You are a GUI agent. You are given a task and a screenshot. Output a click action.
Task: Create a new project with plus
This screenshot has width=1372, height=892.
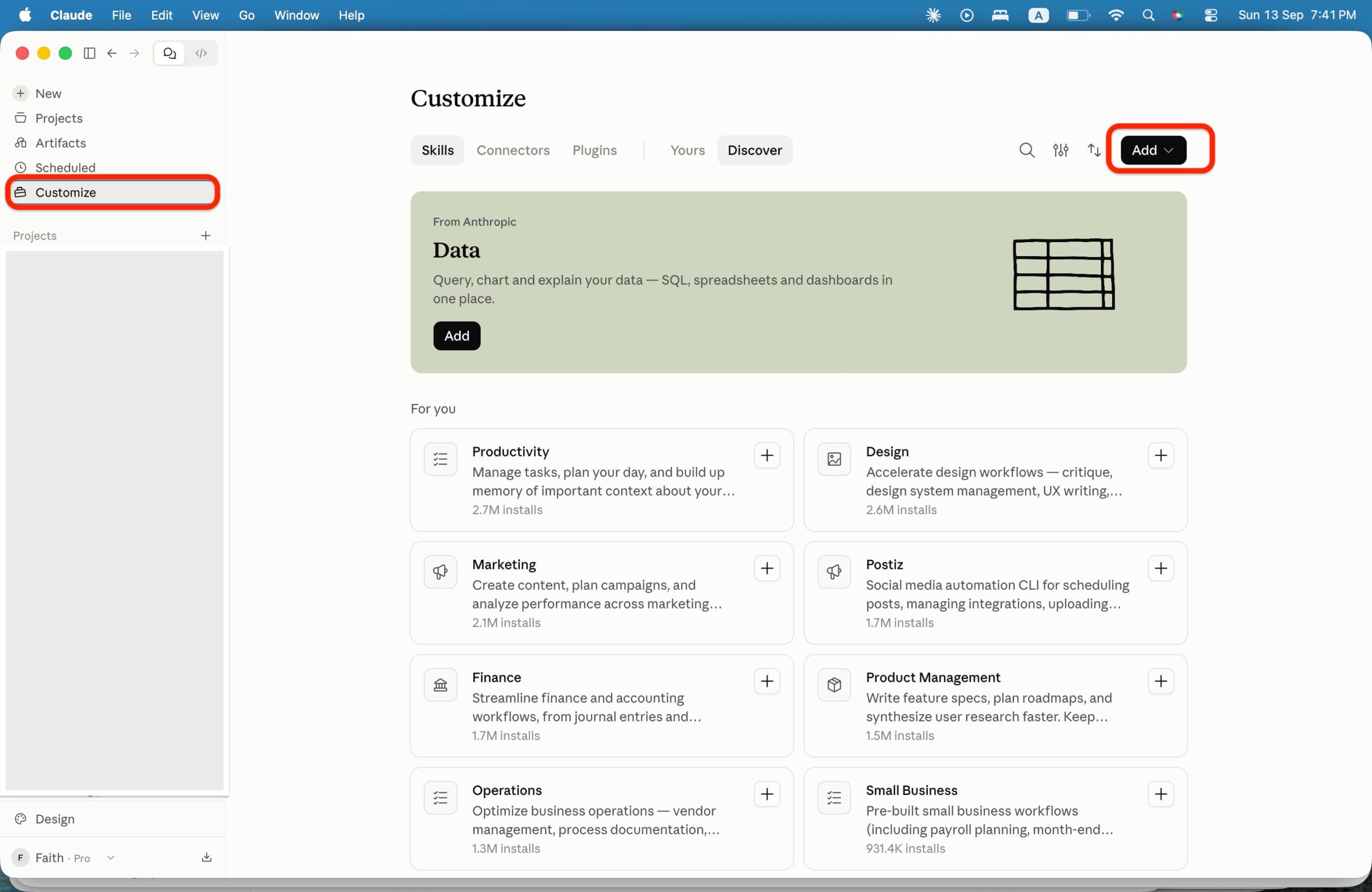[206, 236]
